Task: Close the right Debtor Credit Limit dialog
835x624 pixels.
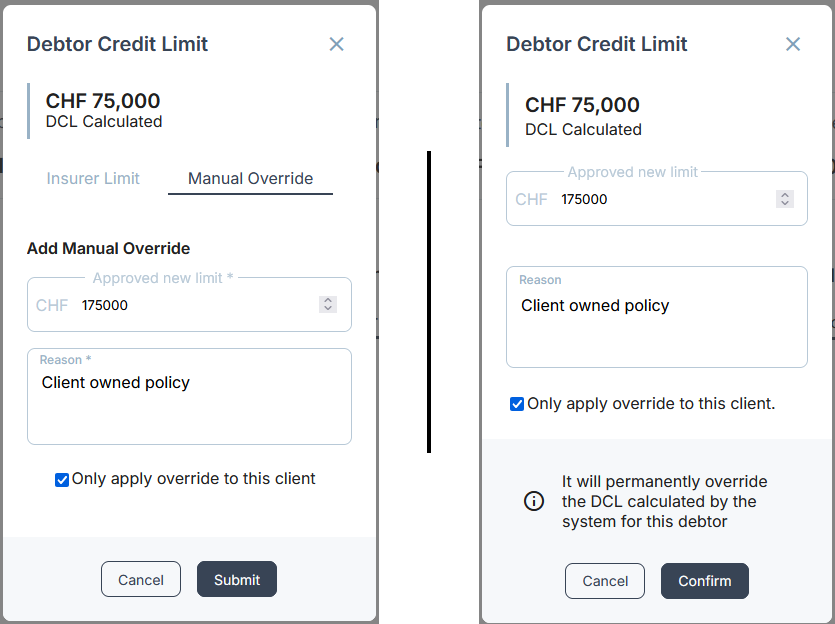Action: click(793, 44)
